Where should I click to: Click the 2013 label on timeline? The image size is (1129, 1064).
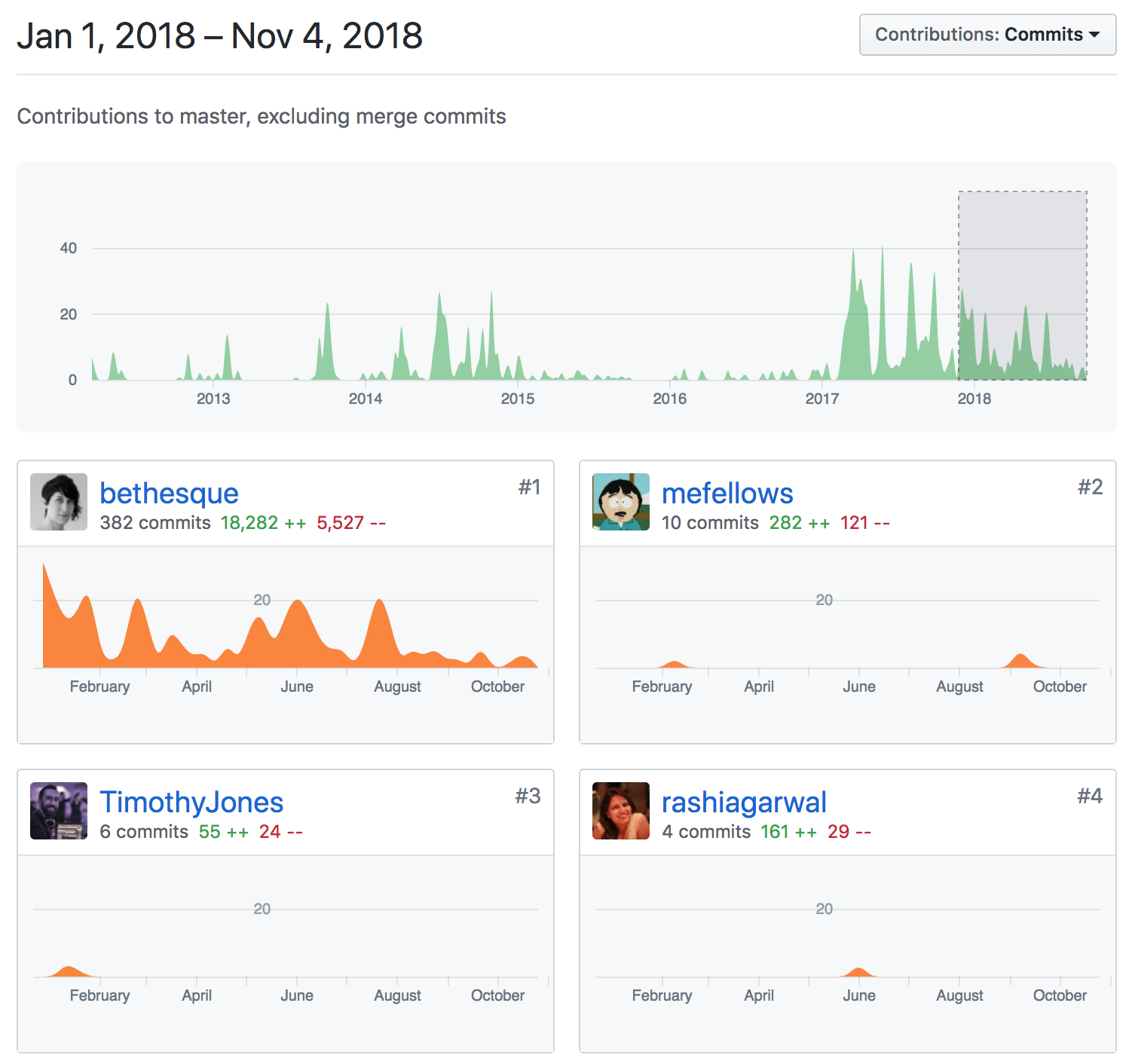coord(213,399)
